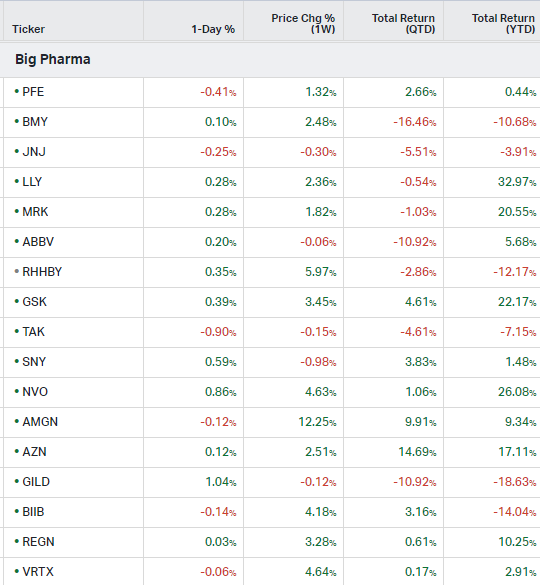The height and width of the screenshot is (585, 540).
Task: Open the GILD ticker link
Action: (36, 482)
